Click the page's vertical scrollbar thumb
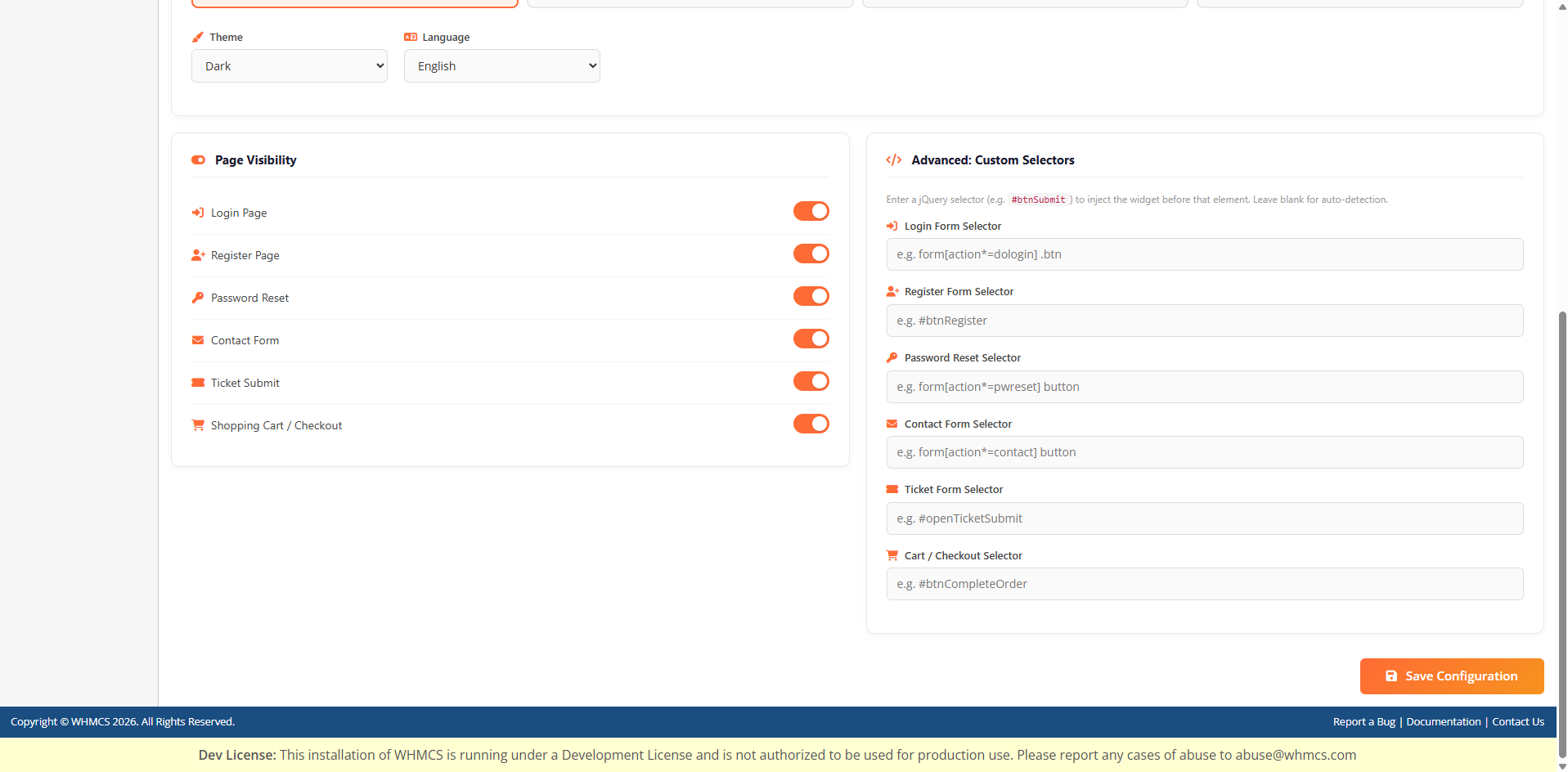 pyautogui.click(x=1562, y=532)
